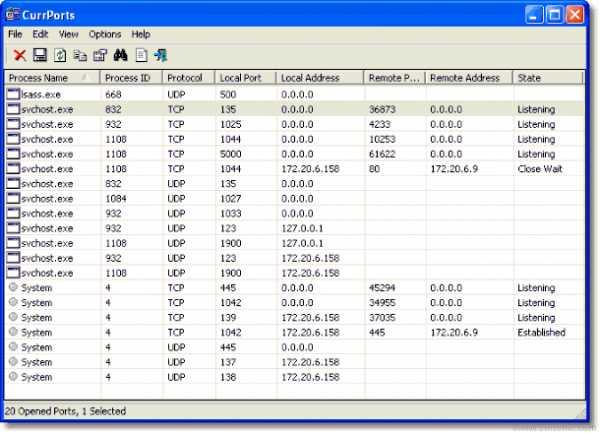Open the Help menu
The height and width of the screenshot is (433, 600).
click(141, 34)
